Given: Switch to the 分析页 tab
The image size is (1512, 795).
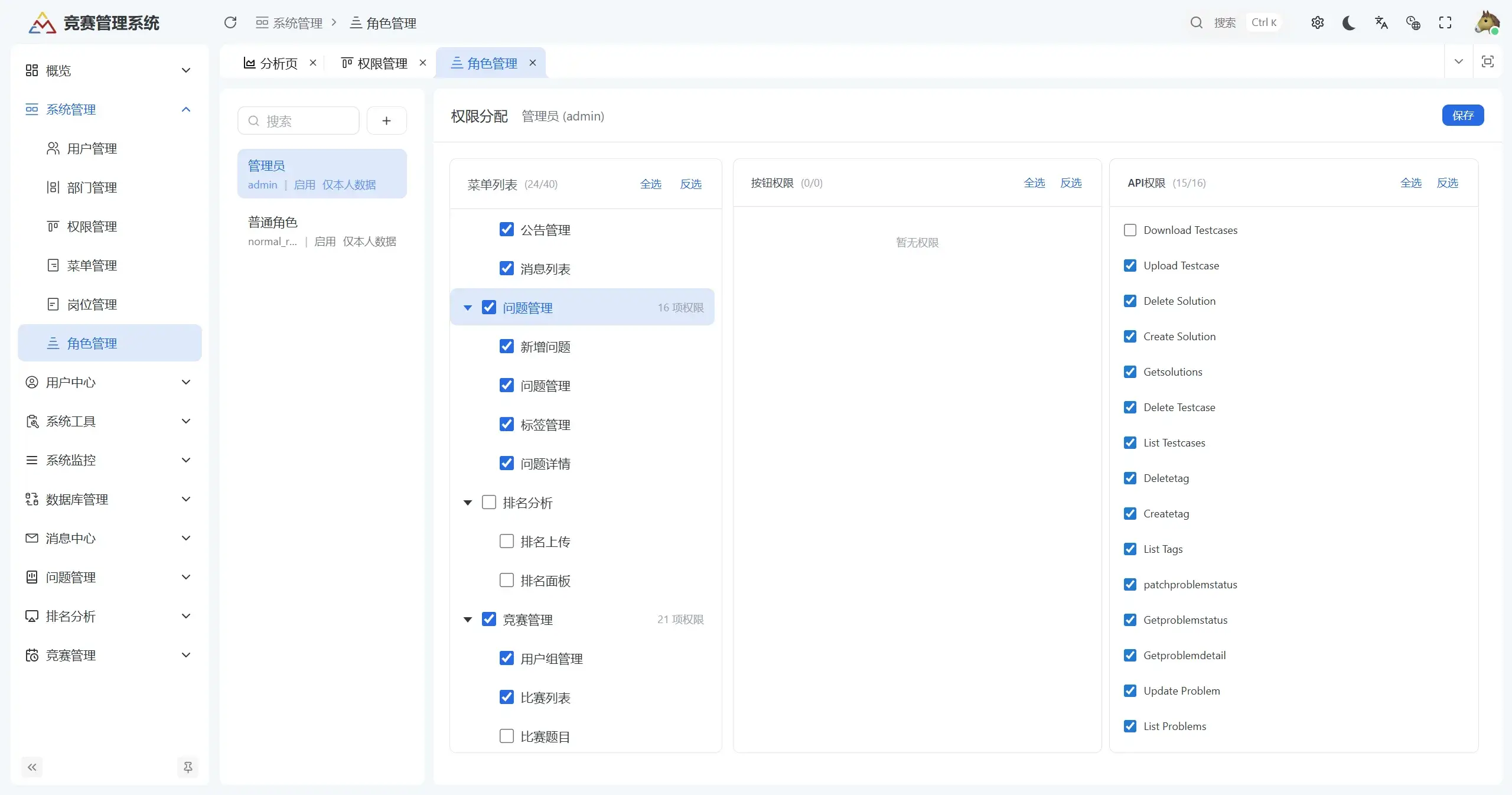Looking at the screenshot, I should (278, 63).
